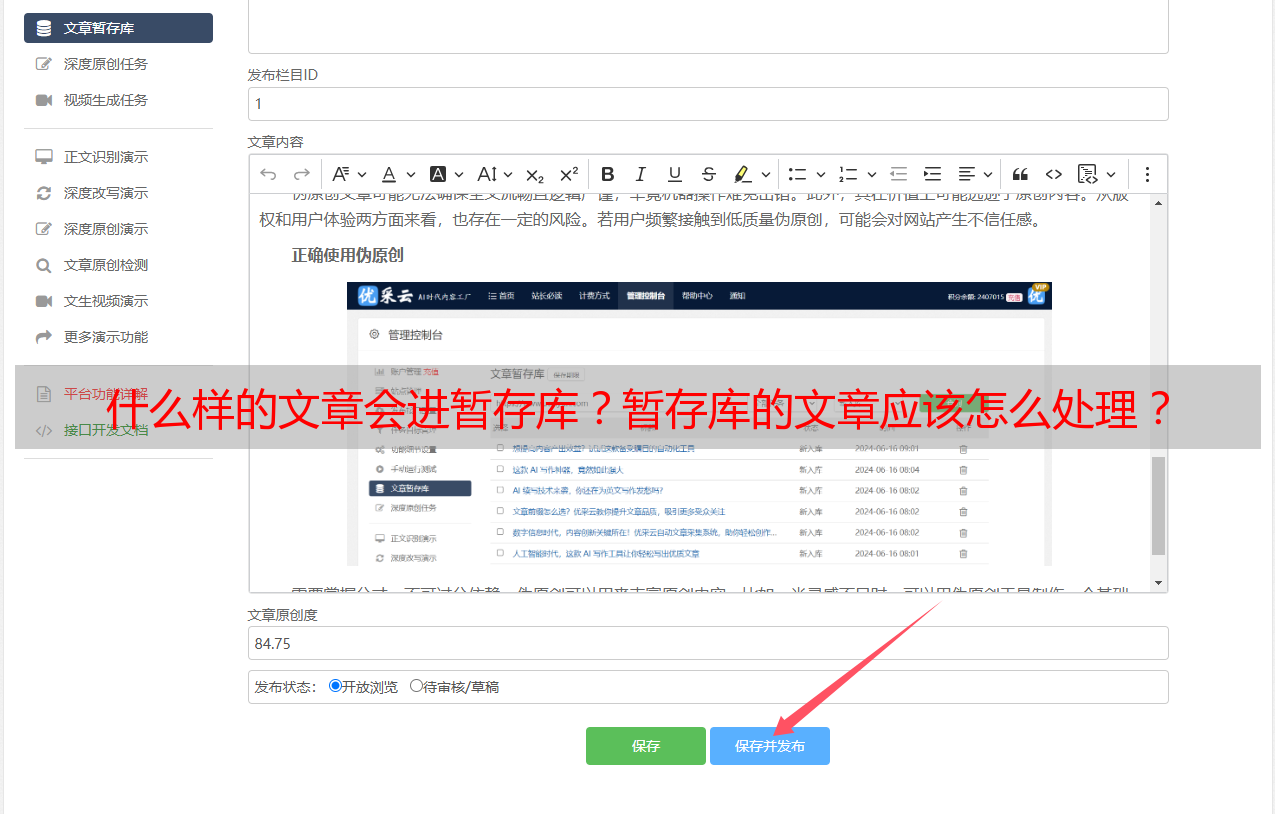The height and width of the screenshot is (814, 1275).
Task: Select the 待审核/草稿 publish status
Action: click(417, 687)
